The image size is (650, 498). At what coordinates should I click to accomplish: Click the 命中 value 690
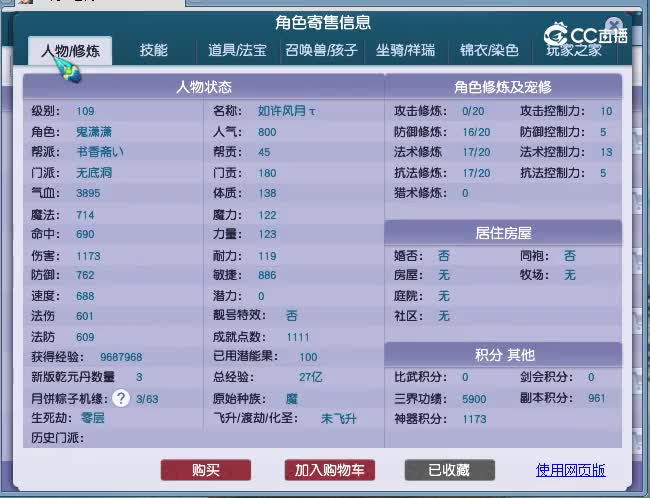[x=85, y=234]
